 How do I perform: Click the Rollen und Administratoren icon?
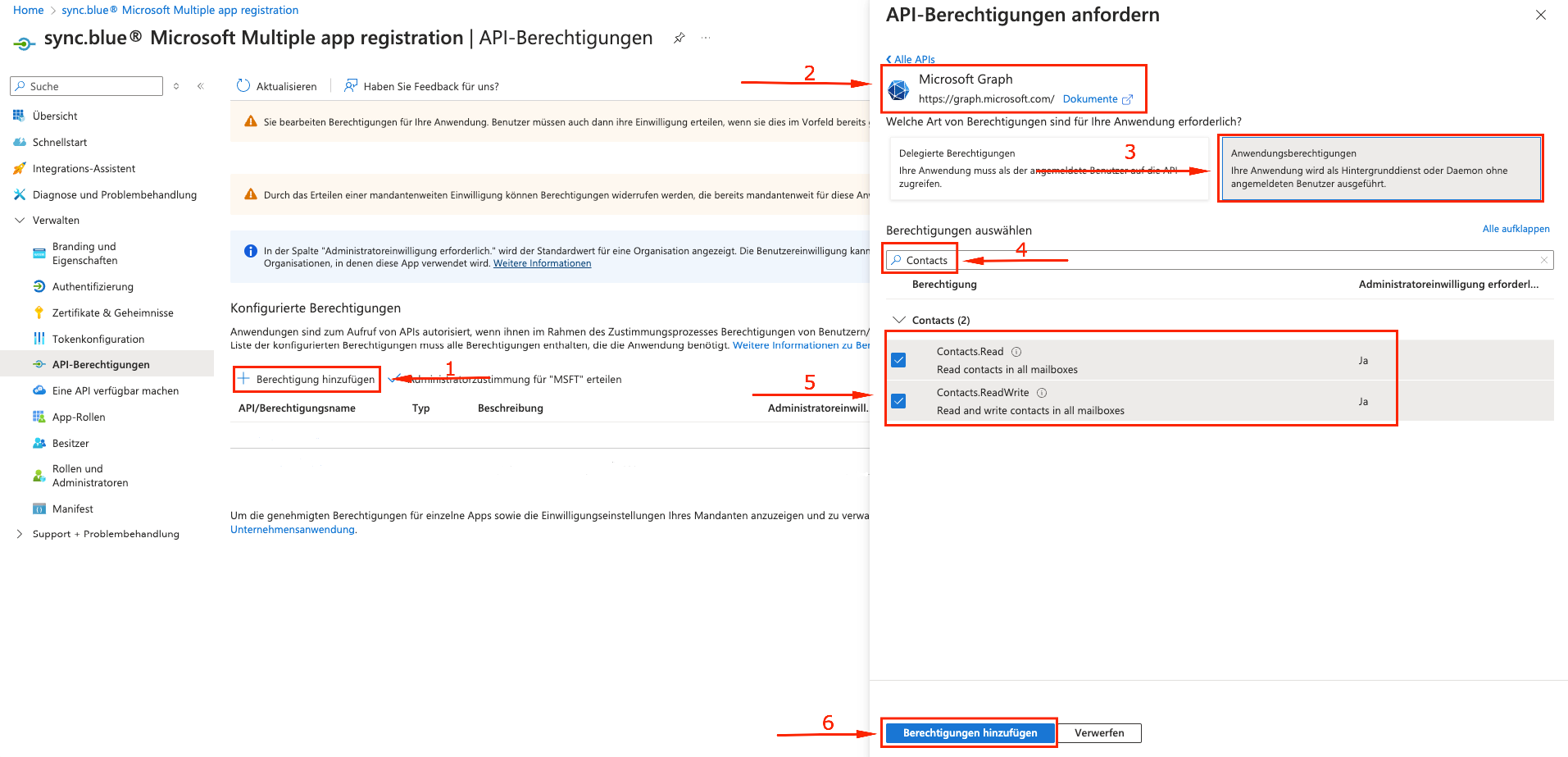pyautogui.click(x=39, y=476)
